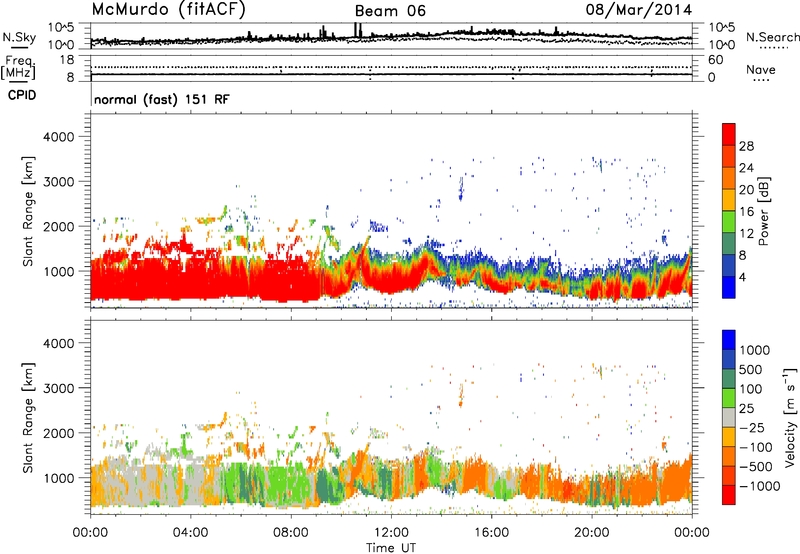
Task: Click Slant Range label of velocity panel
Action: coord(28,417)
